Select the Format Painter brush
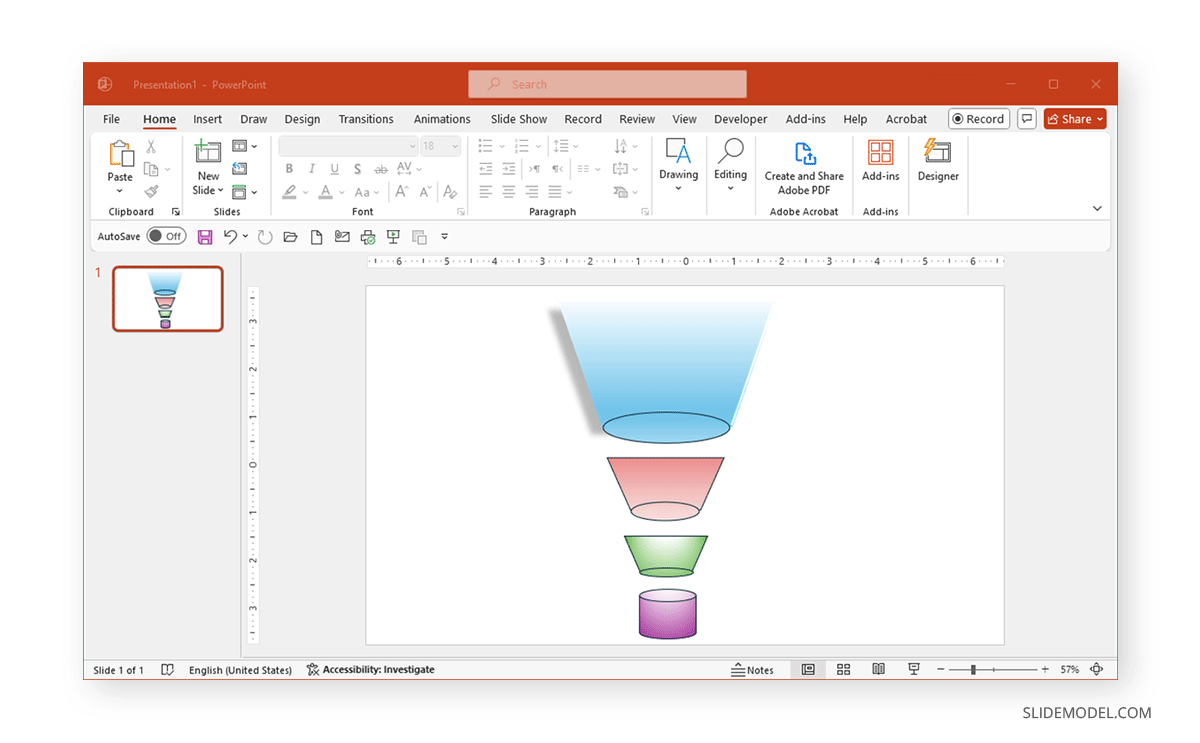 pos(151,191)
